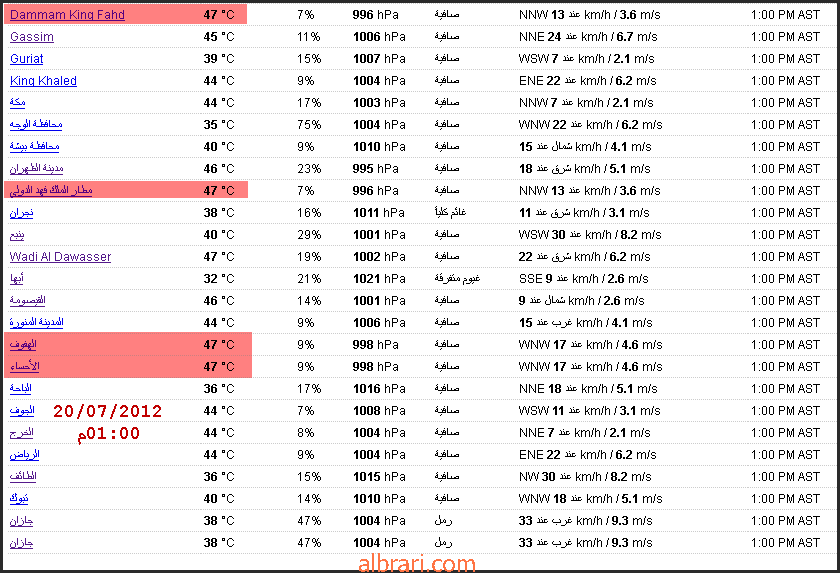The image size is (840, 573).
Task: Open the القيصومة station link
Action: coord(27,300)
